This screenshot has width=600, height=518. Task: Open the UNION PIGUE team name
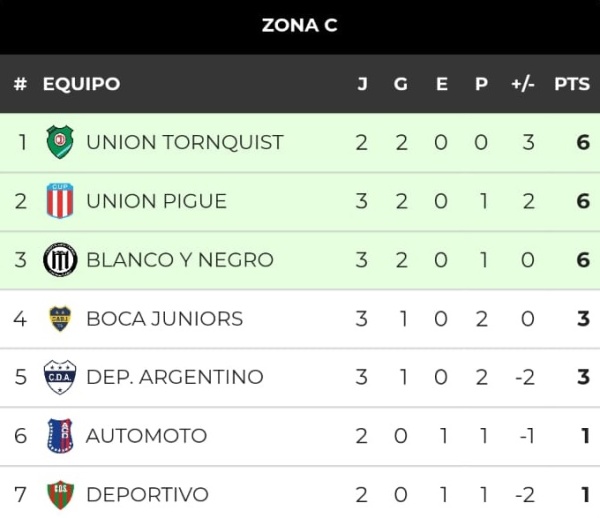(x=157, y=201)
